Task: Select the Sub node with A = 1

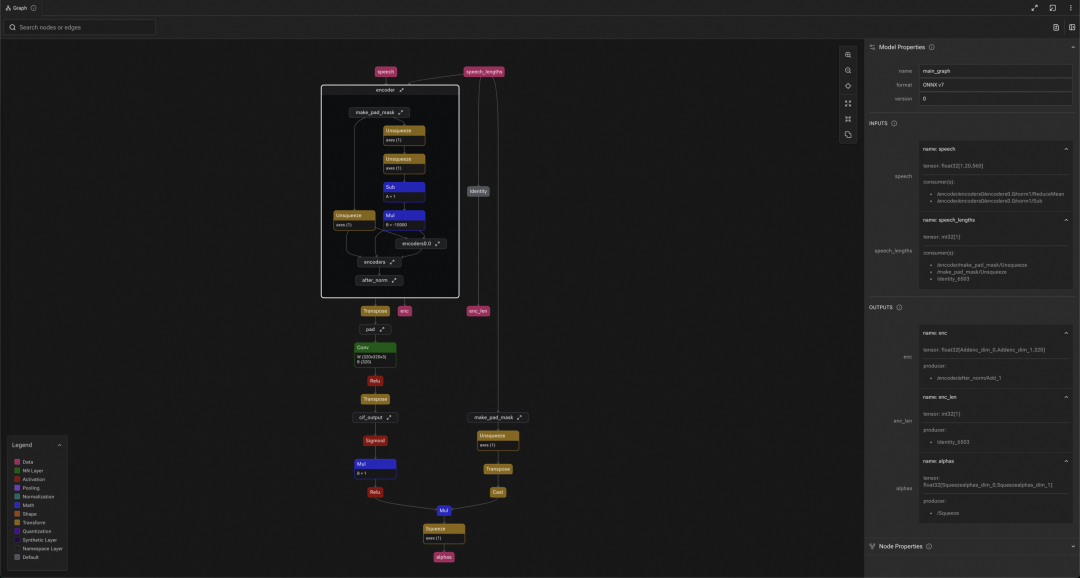Action: [x=404, y=192]
